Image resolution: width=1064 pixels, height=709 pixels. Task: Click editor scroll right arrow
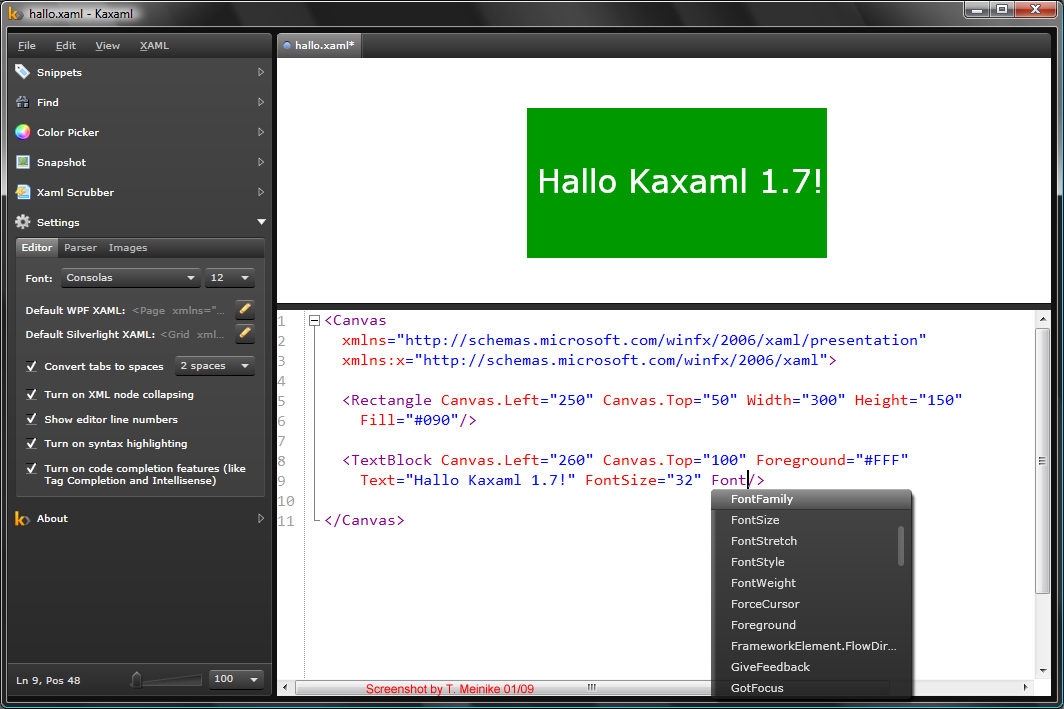tap(1025, 687)
